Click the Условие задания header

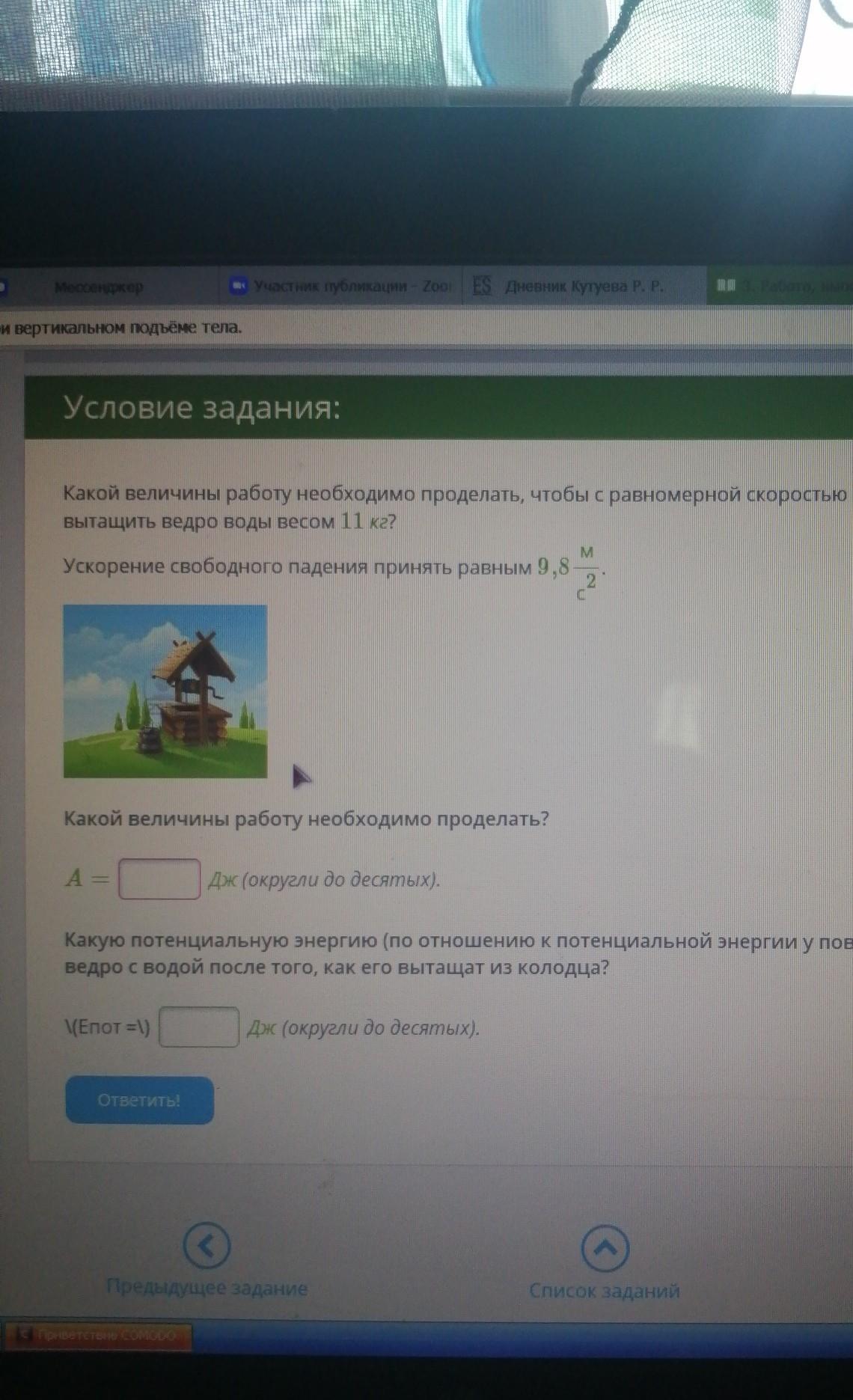[x=201, y=409]
